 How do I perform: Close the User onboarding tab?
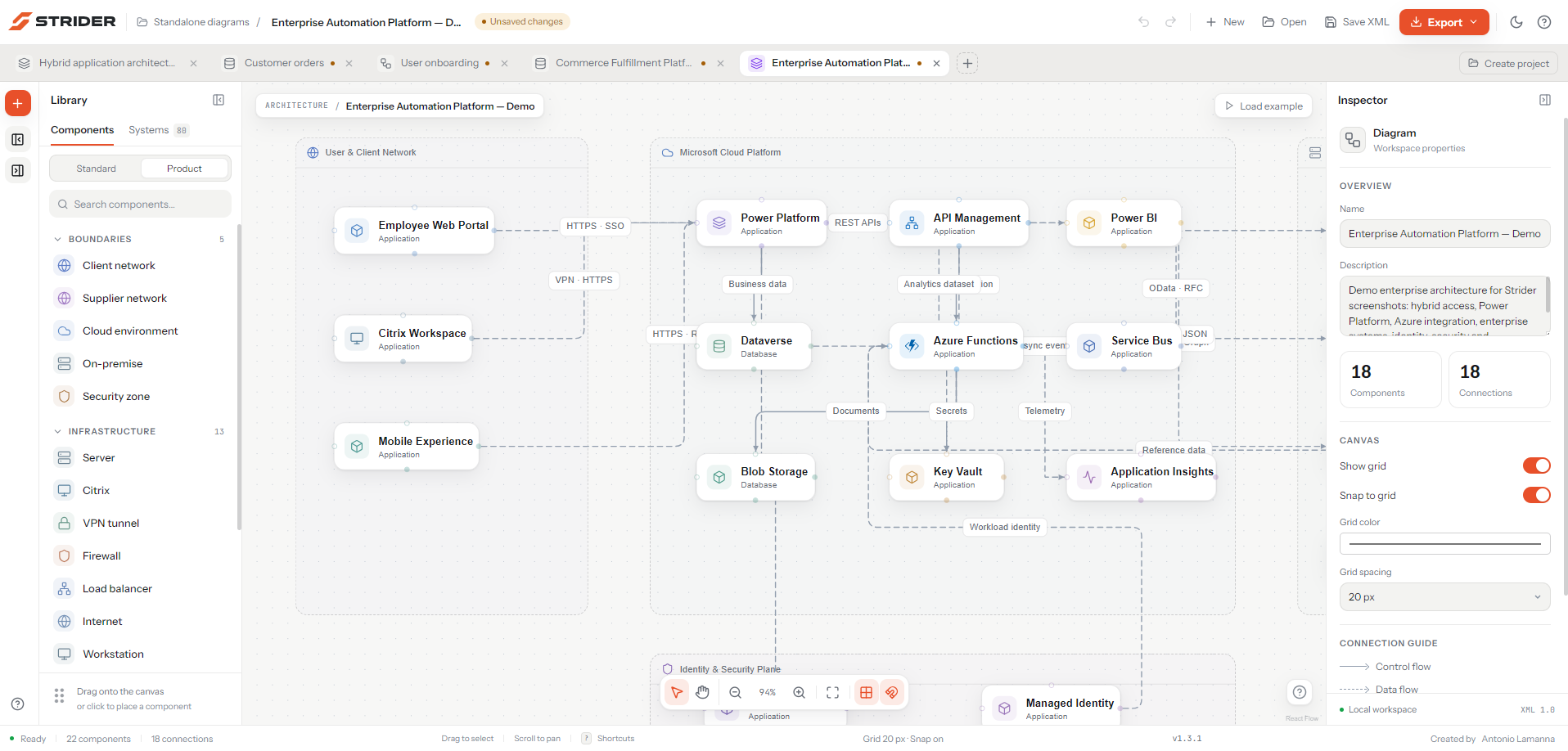504,63
